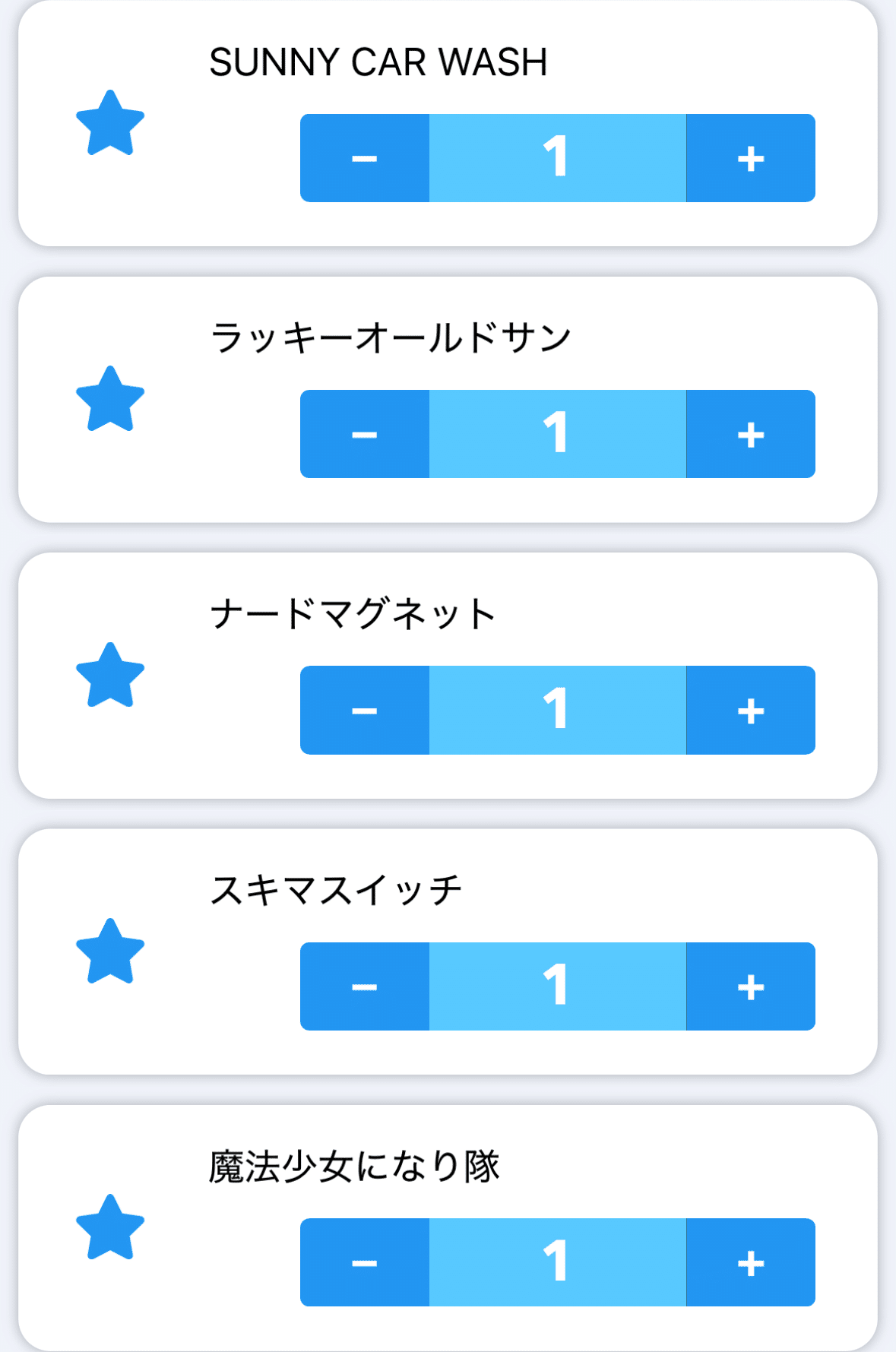Viewport: 896px width, 1352px height.
Task: Click the スキマスイッチ count value
Action: click(557, 986)
